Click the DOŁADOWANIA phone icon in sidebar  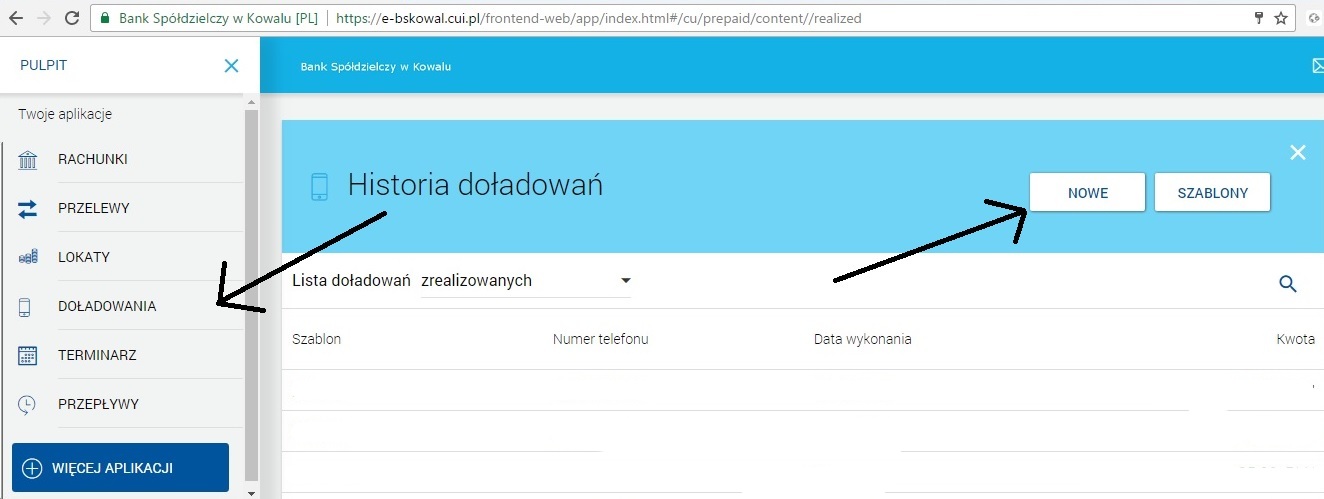pos(28,307)
